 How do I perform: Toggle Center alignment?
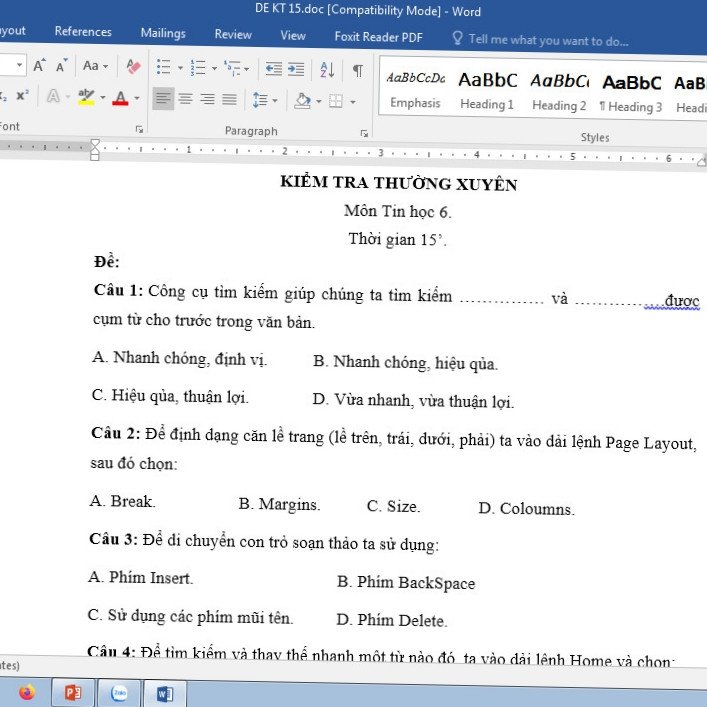coord(185,99)
